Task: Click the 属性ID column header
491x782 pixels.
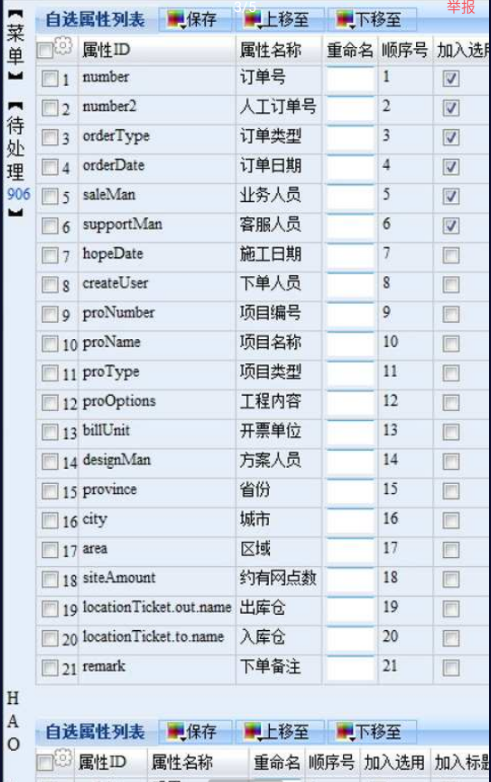Action: click(106, 50)
